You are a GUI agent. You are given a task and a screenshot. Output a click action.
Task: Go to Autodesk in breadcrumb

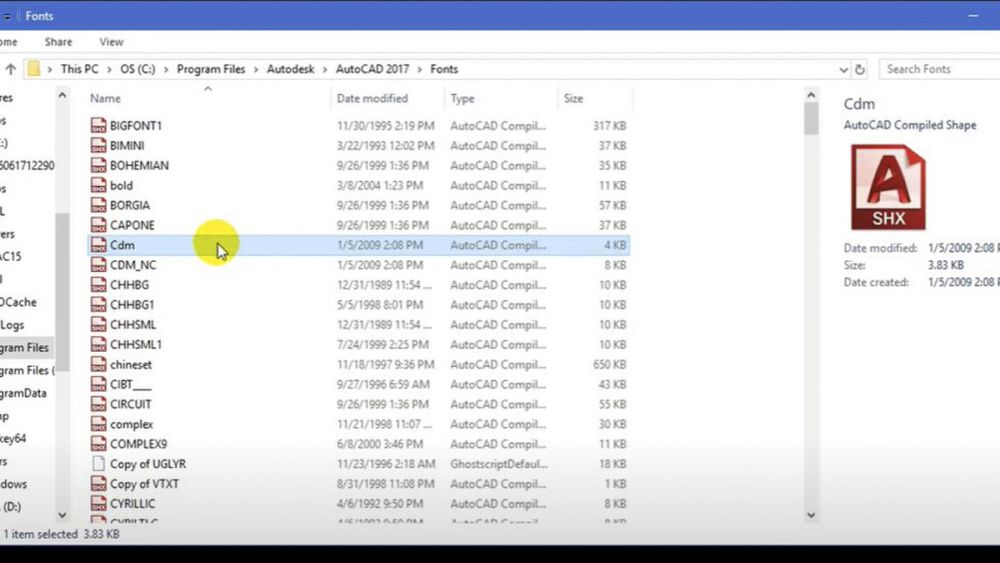pos(290,69)
